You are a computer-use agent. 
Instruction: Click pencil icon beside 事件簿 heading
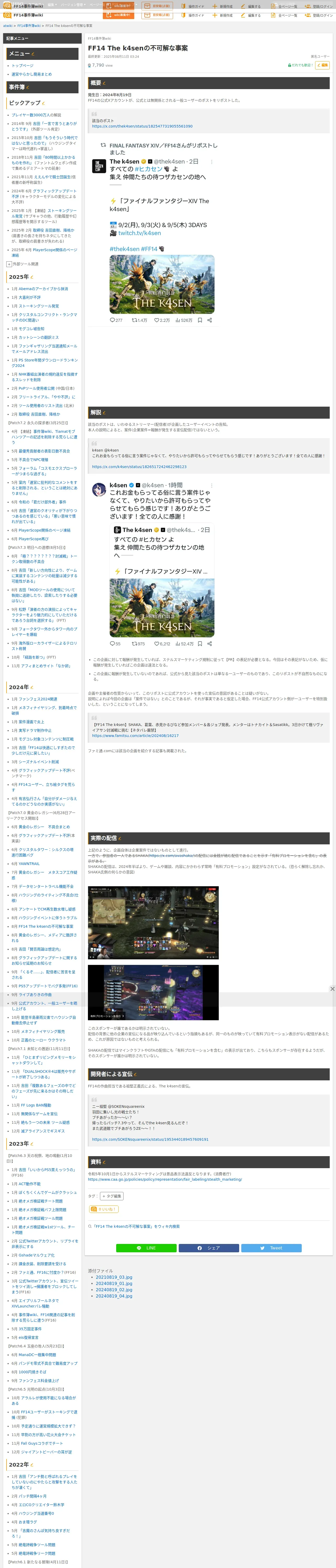28,88
